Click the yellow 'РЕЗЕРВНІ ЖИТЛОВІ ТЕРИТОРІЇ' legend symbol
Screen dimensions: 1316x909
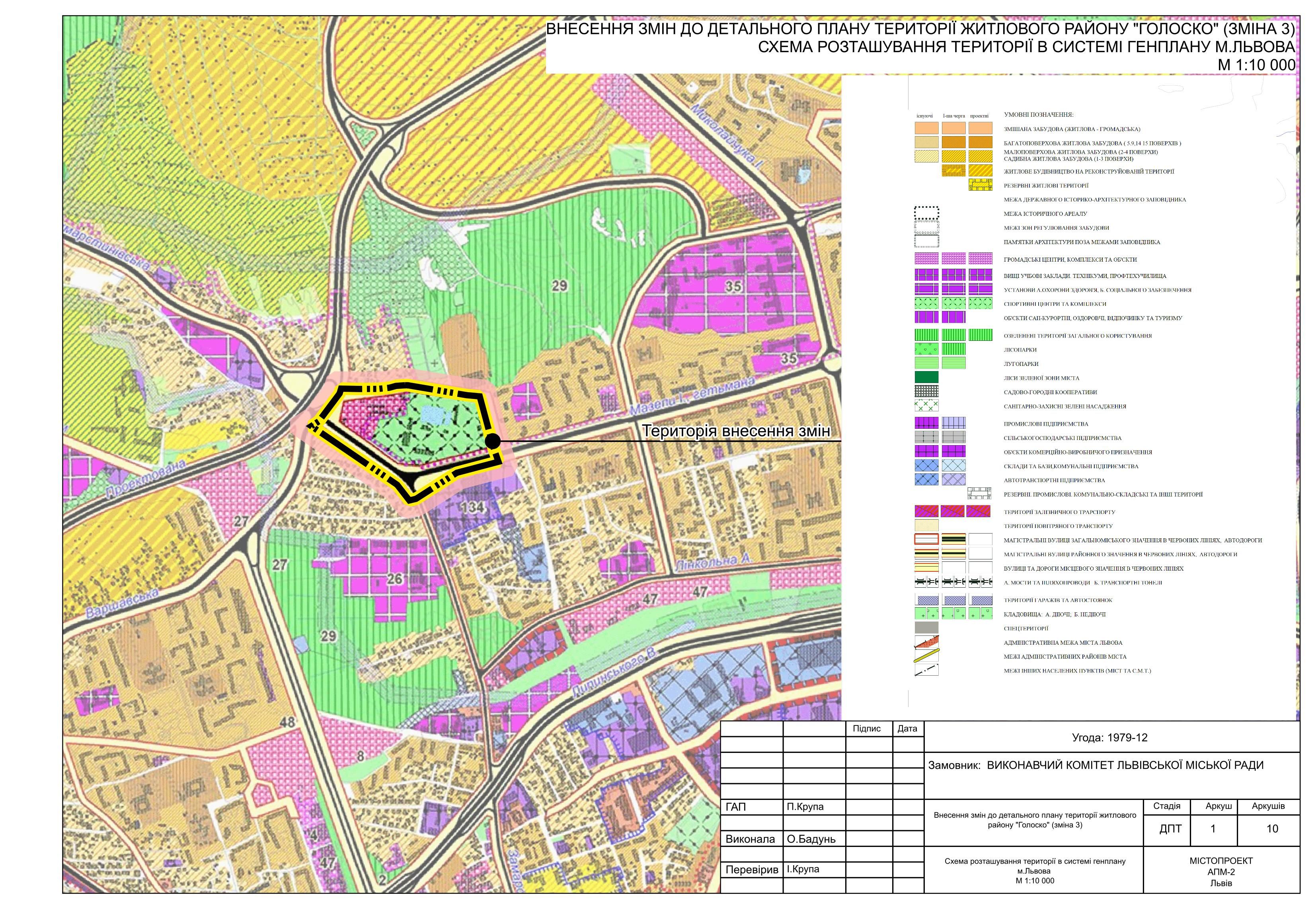tap(980, 185)
